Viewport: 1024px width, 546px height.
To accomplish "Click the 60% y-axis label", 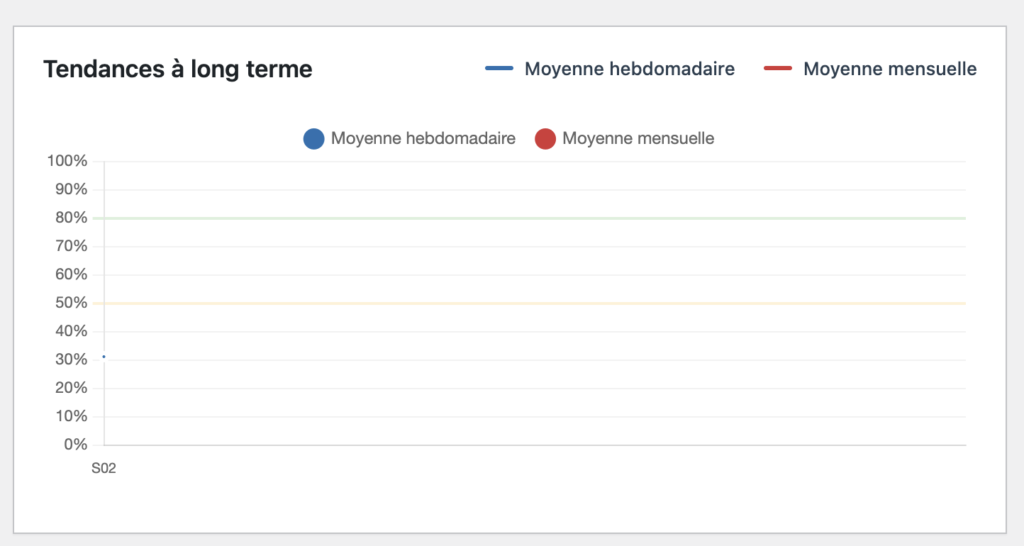I will (71, 274).
